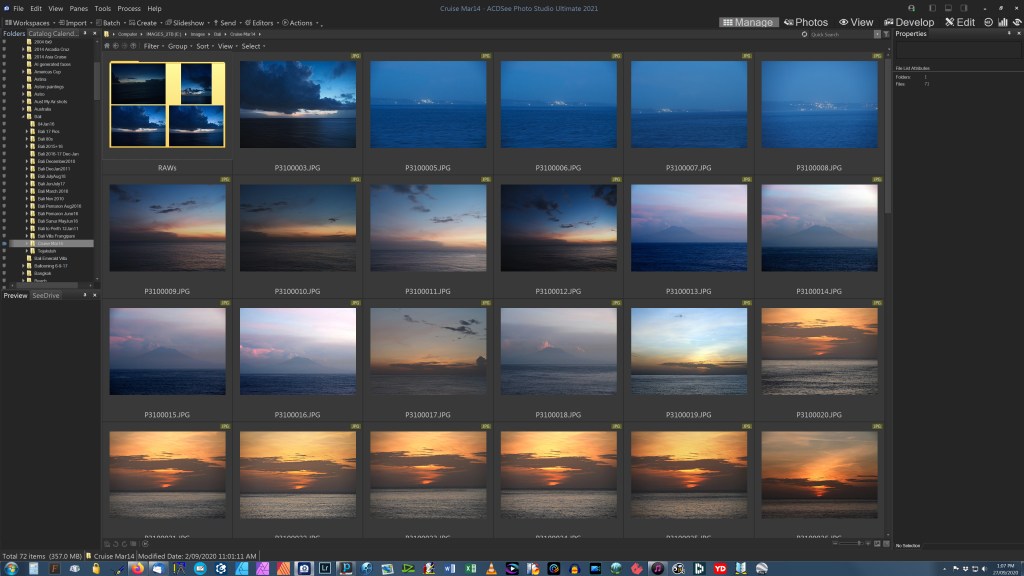Switch to the Catalog tab
Viewport: 1024px width, 576px height.
(x=40, y=34)
